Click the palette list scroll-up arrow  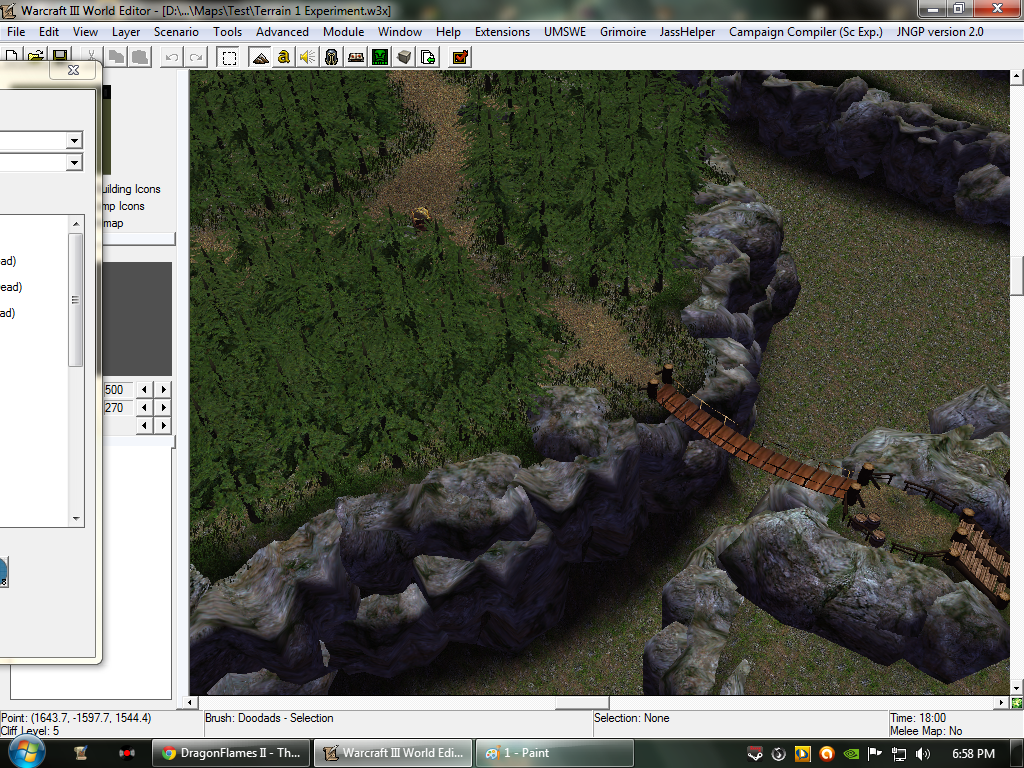coord(76,224)
